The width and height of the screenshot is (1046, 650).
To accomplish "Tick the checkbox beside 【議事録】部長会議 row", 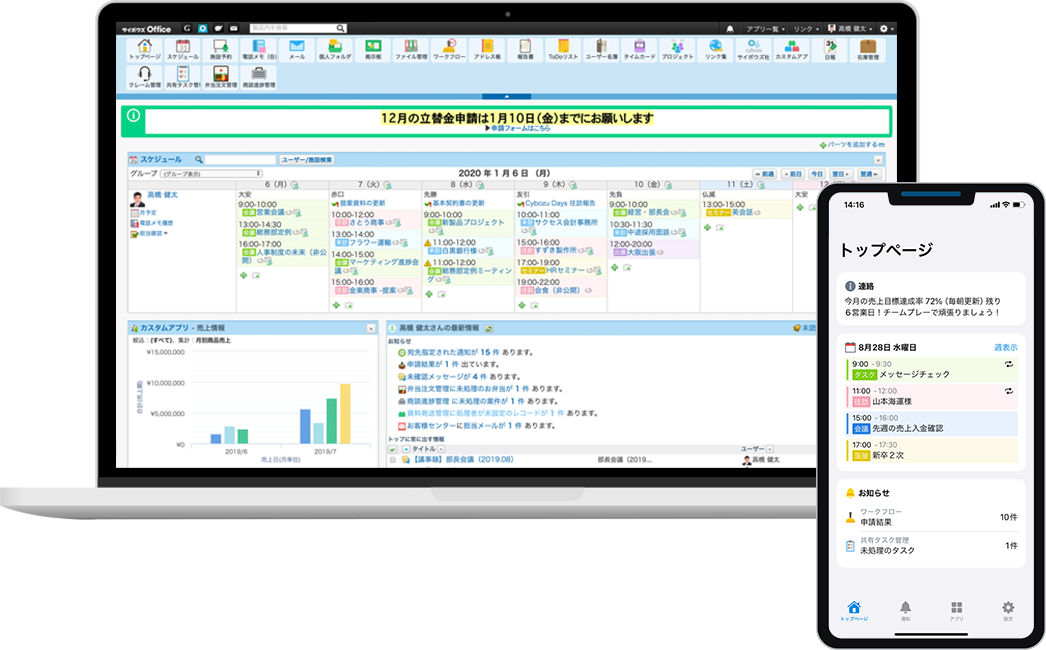I will point(394,461).
